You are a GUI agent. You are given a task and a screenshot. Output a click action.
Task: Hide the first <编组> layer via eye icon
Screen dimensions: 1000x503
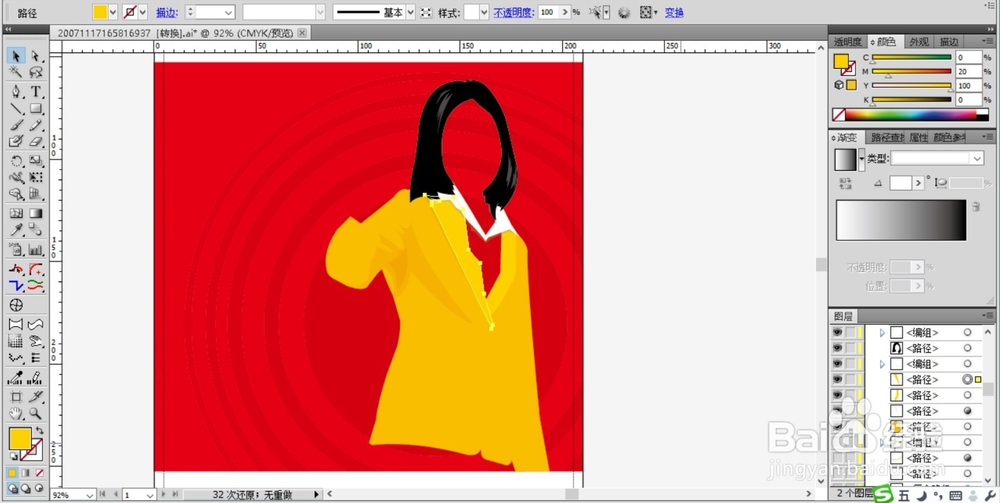pos(837,332)
